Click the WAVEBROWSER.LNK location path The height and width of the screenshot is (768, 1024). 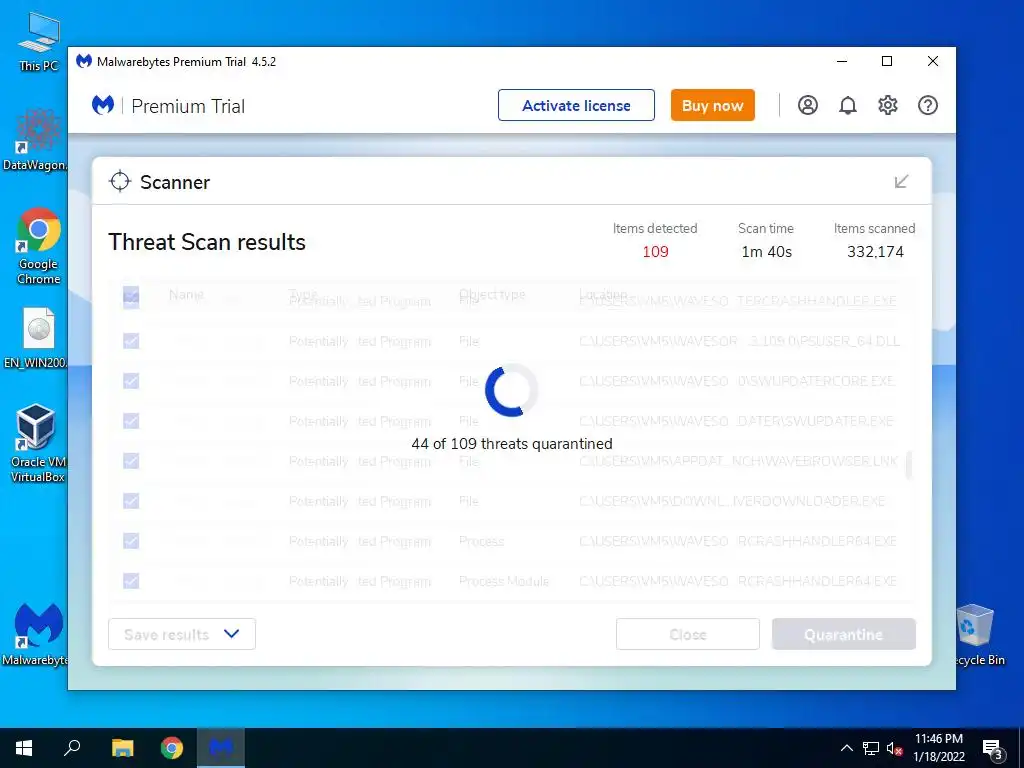739,461
